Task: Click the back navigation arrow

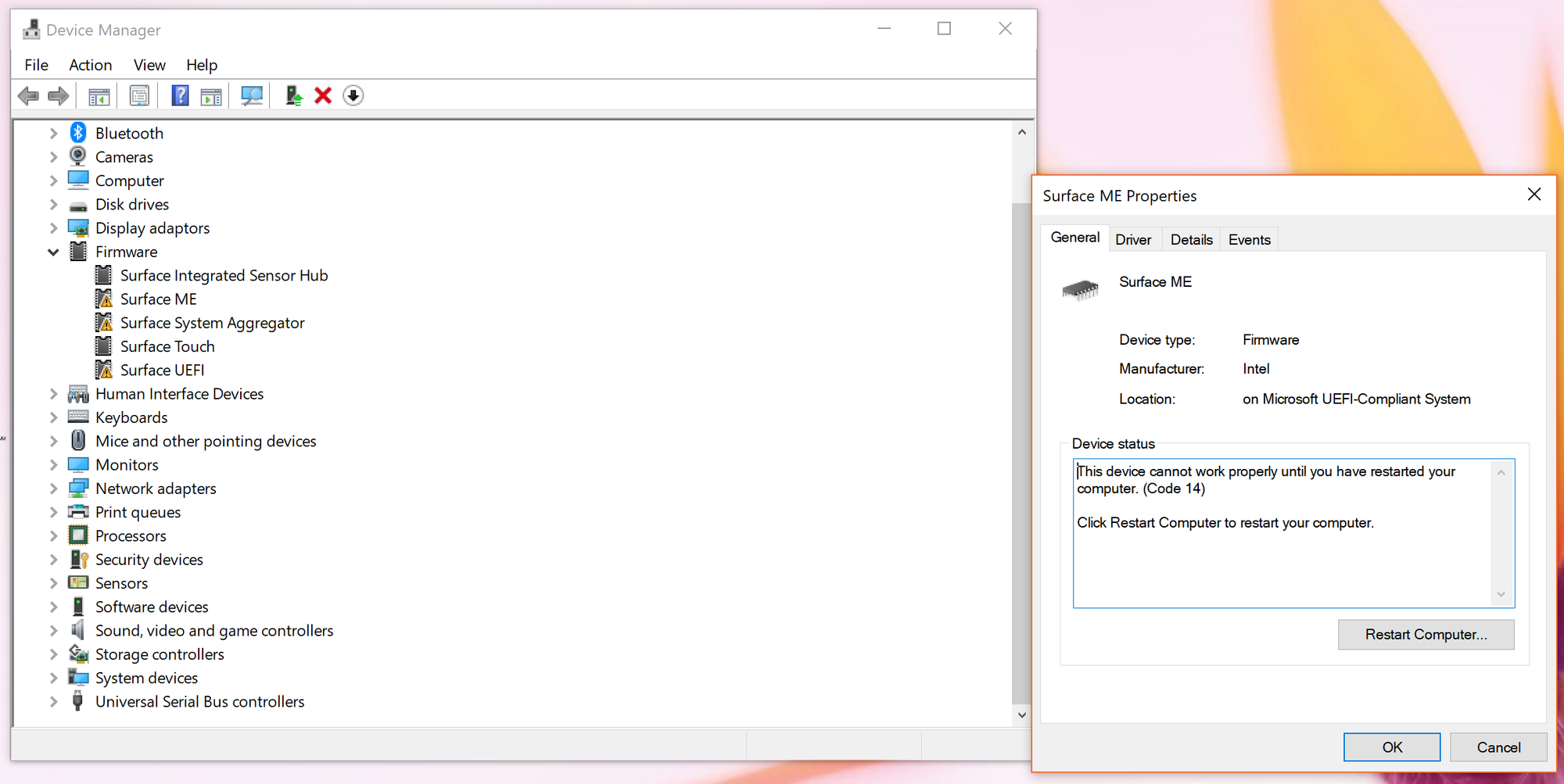Action: pyautogui.click(x=28, y=95)
